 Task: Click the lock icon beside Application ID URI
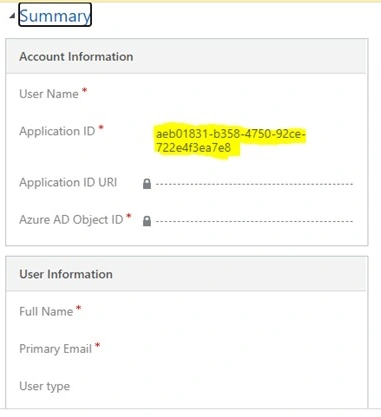(147, 184)
